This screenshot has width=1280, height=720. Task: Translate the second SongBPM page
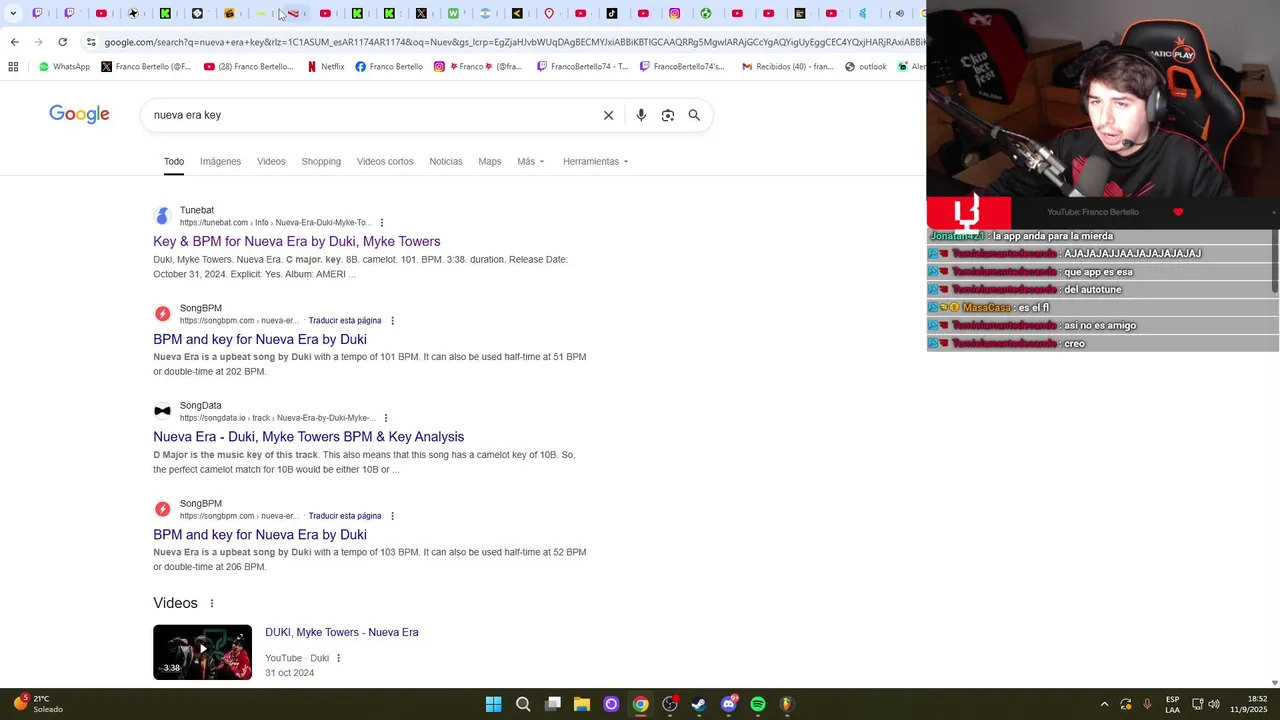pyautogui.click(x=345, y=516)
